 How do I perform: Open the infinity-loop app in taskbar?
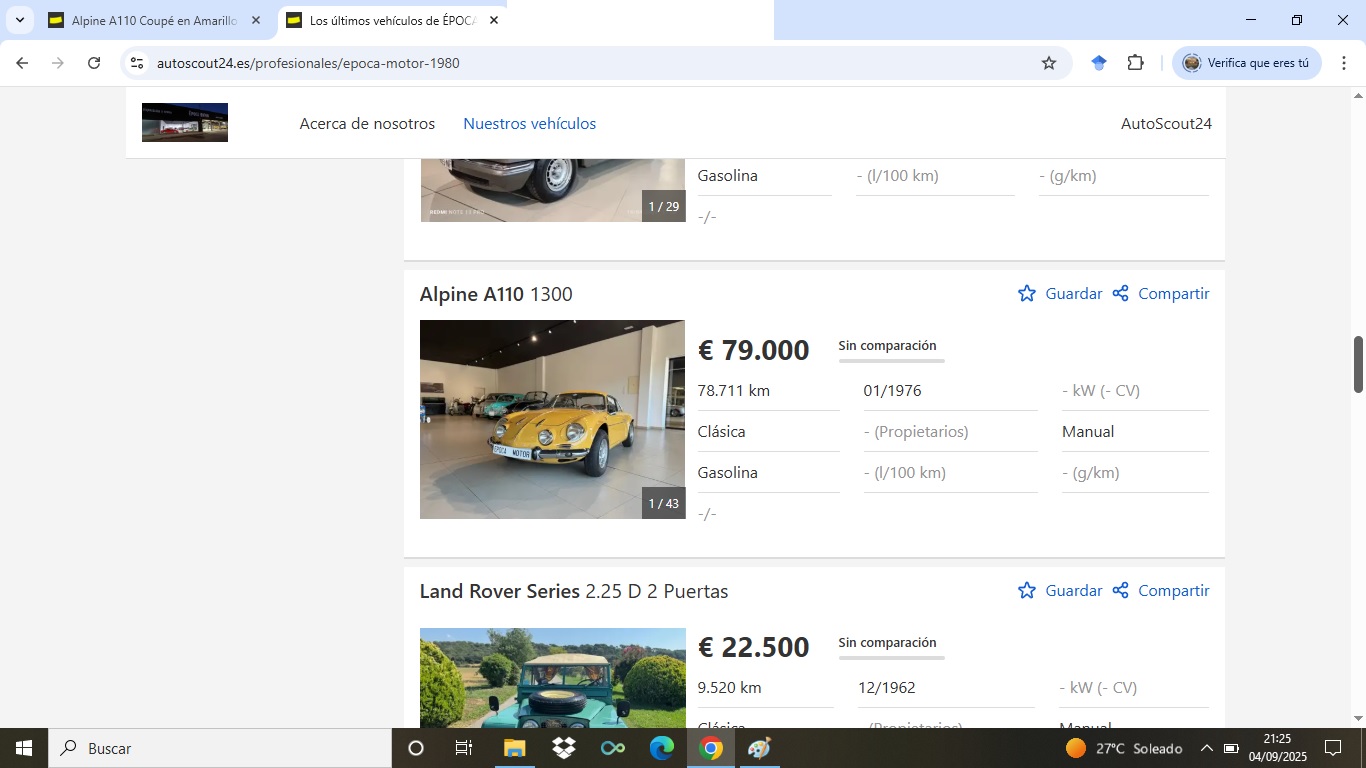pyautogui.click(x=613, y=748)
